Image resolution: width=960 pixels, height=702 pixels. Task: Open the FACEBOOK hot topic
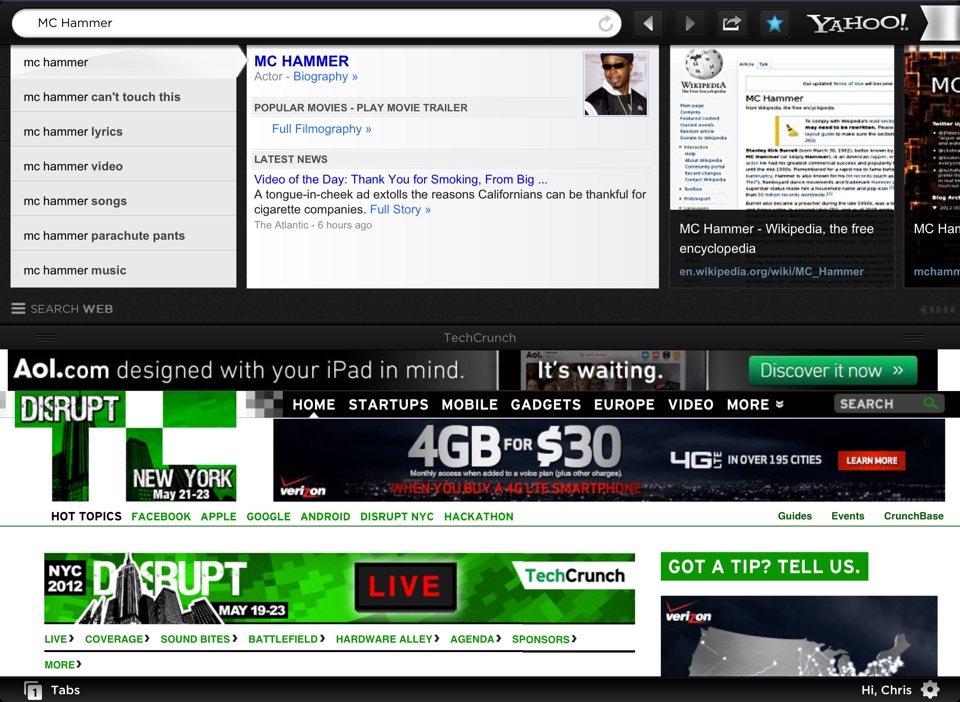(x=161, y=517)
